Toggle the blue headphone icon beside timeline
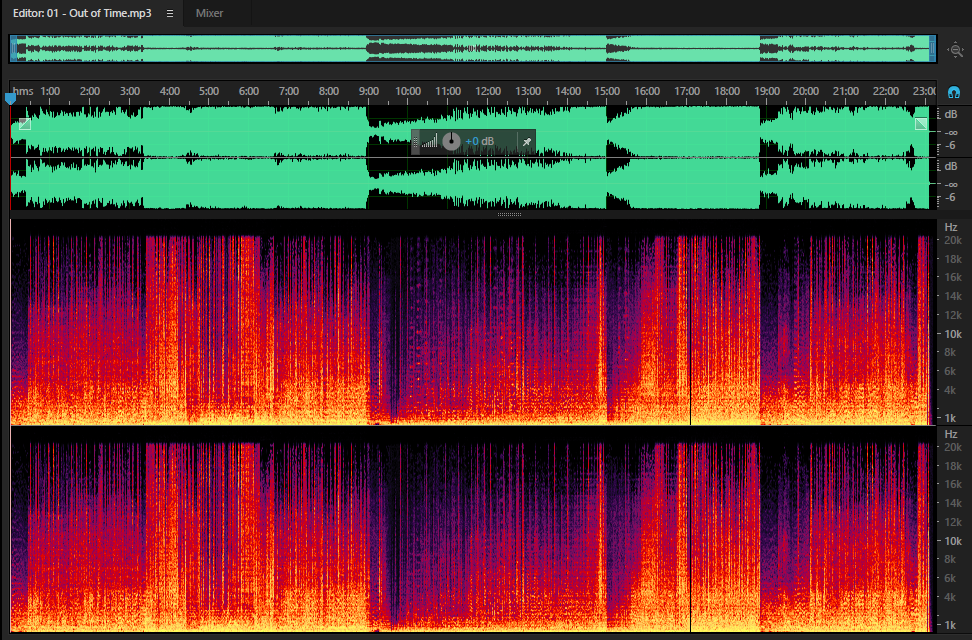This screenshot has width=972, height=640. (x=954, y=92)
